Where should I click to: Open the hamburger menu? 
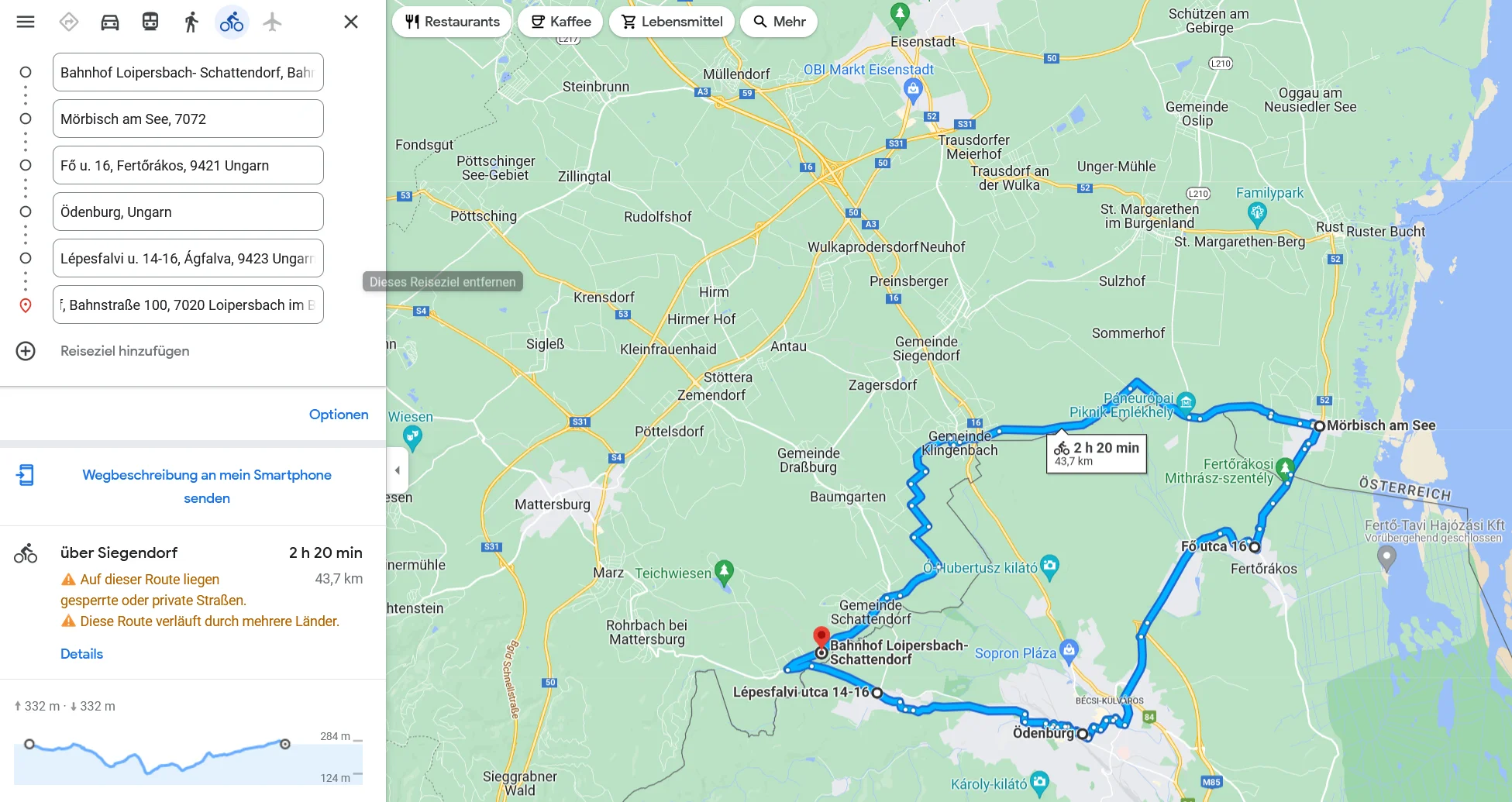pyautogui.click(x=26, y=22)
